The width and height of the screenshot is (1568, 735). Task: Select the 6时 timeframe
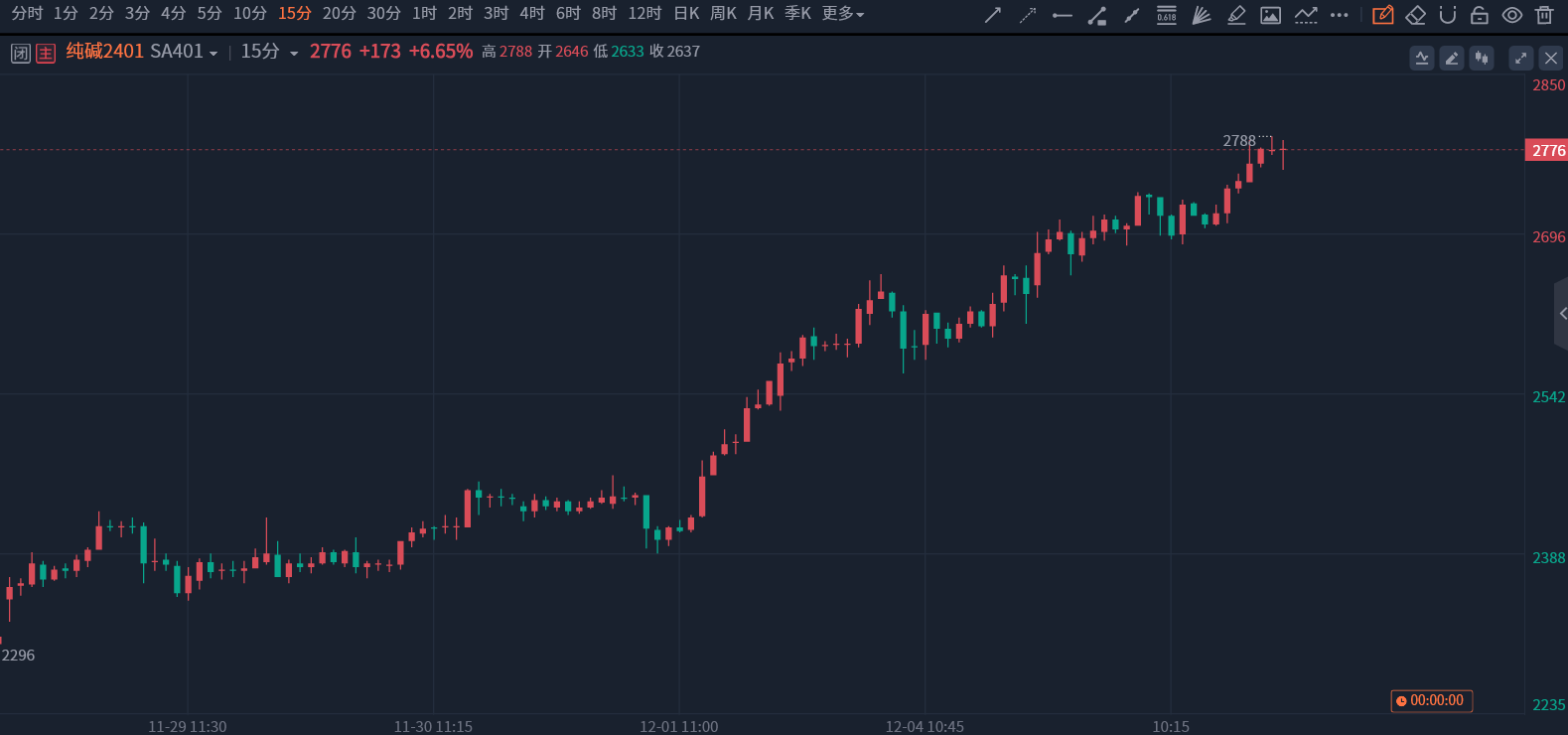[x=569, y=14]
